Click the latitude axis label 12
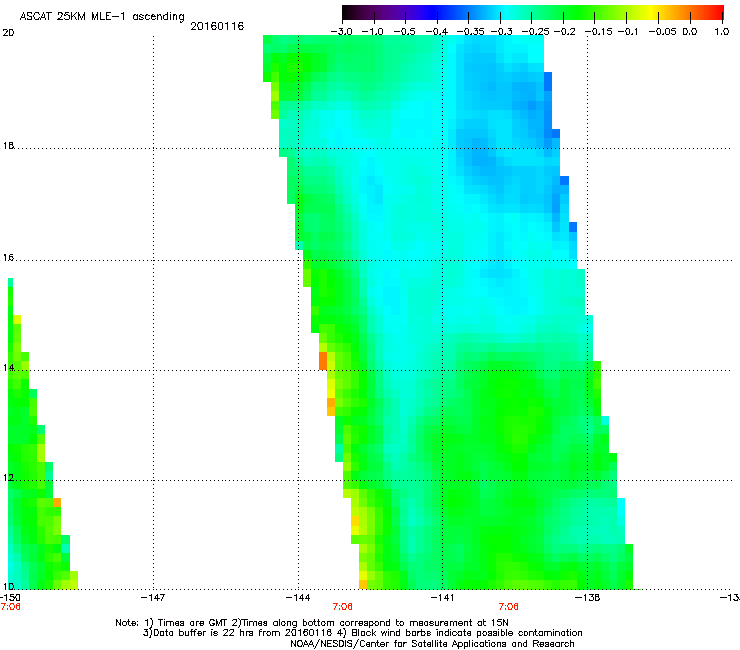This screenshot has width=740, height=650. click(8, 478)
